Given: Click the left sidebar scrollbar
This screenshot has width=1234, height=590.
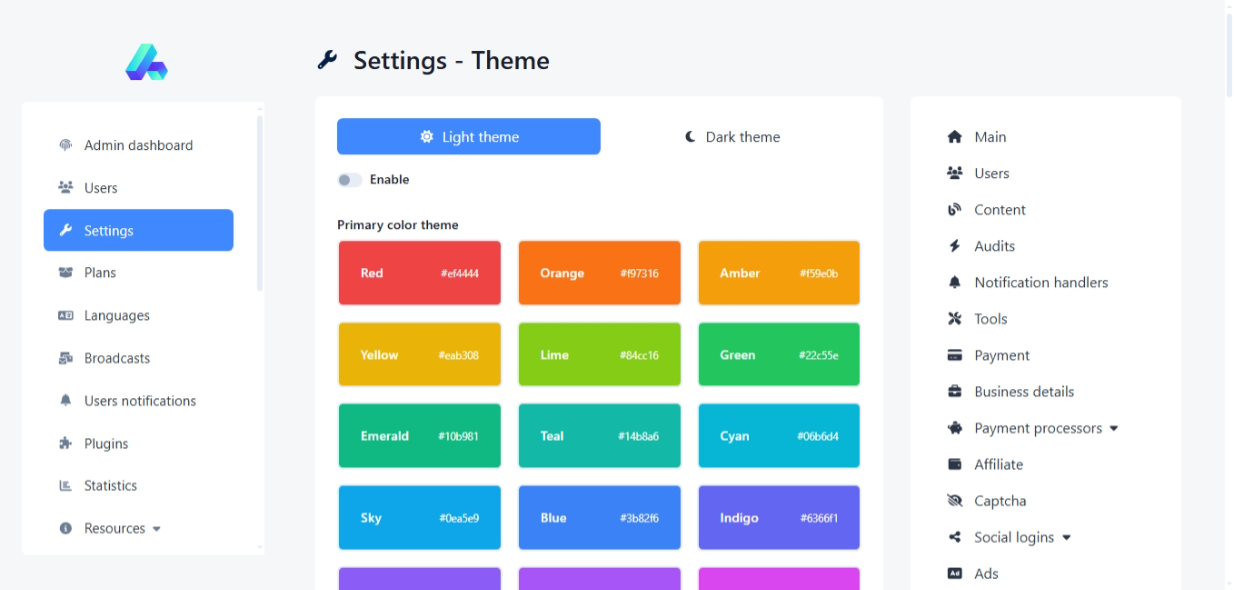Looking at the screenshot, I should 260,200.
